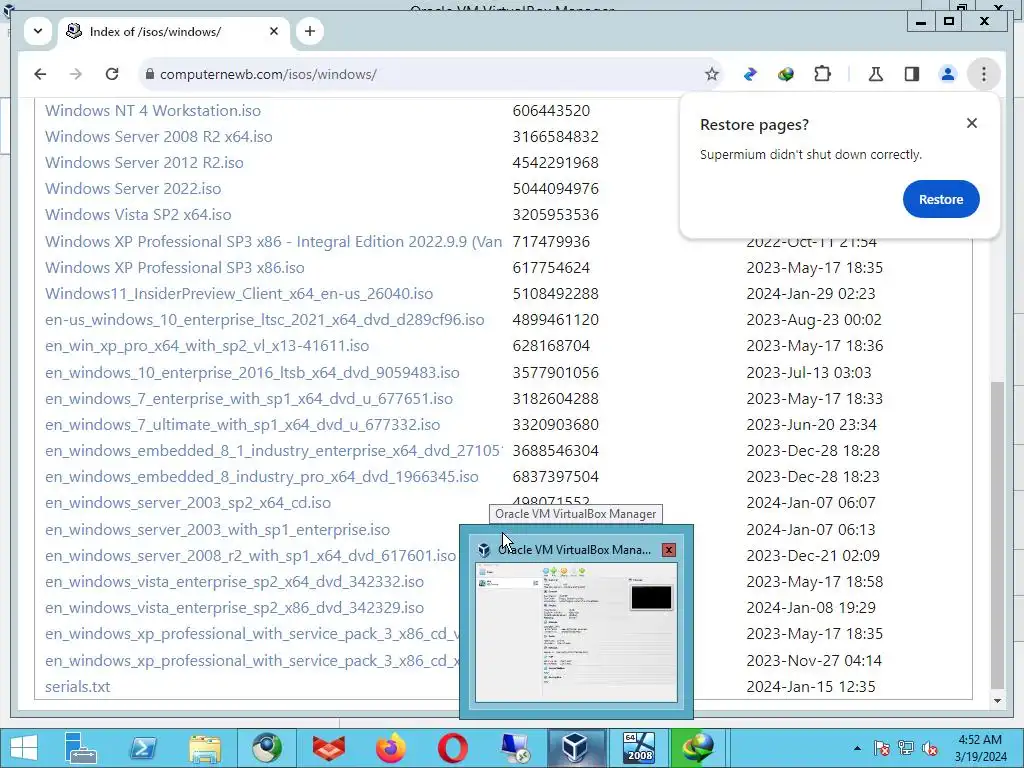Image resolution: width=1024 pixels, height=768 pixels.
Task: Launch PowerShell from the taskbar
Action: 143,748
